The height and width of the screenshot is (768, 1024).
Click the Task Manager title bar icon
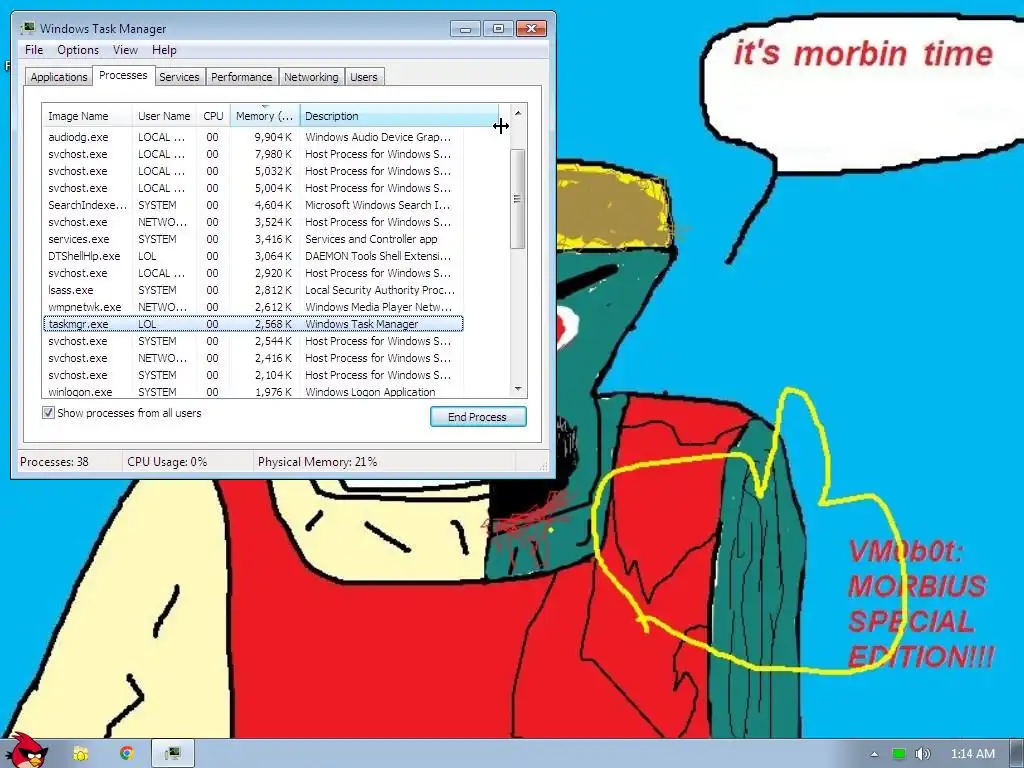click(27, 29)
